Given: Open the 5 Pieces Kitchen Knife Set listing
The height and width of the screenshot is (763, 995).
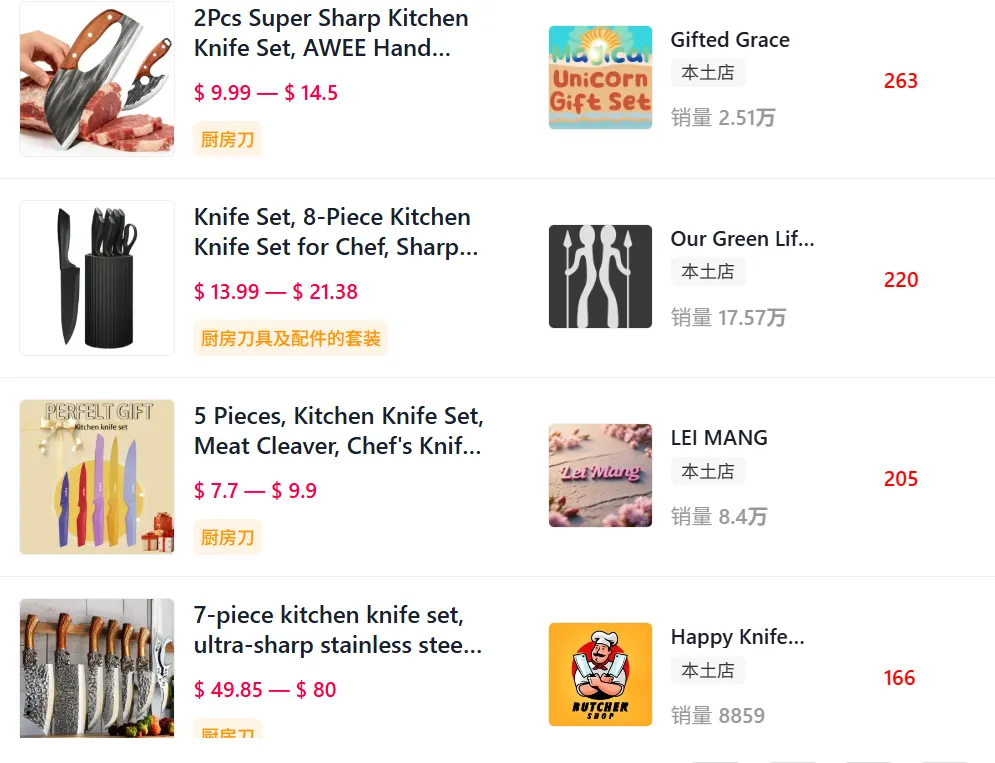Looking at the screenshot, I should click(338, 431).
